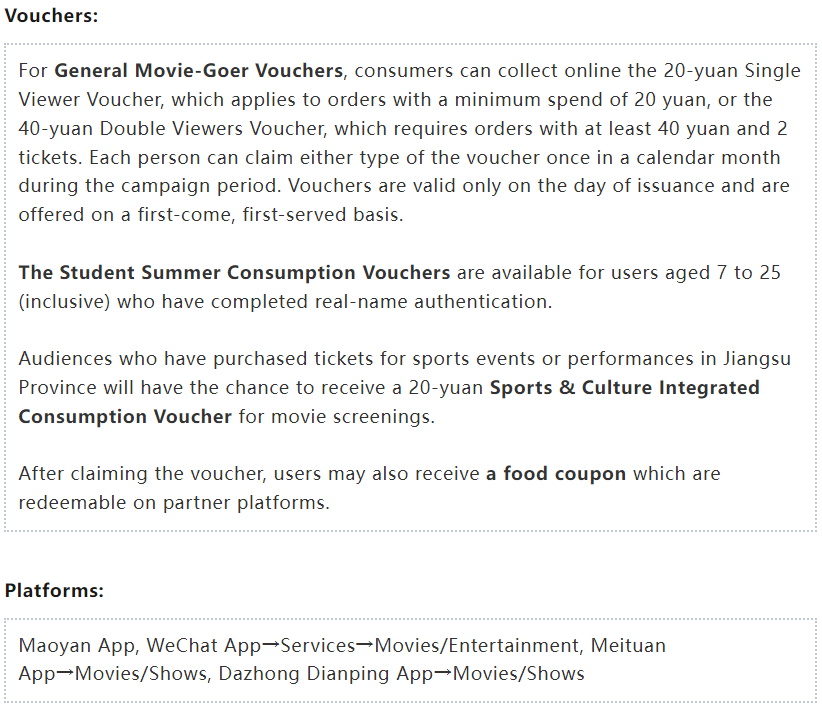Click the Platforms: heading
Image resolution: width=822 pixels, height=708 pixels.
click(54, 591)
